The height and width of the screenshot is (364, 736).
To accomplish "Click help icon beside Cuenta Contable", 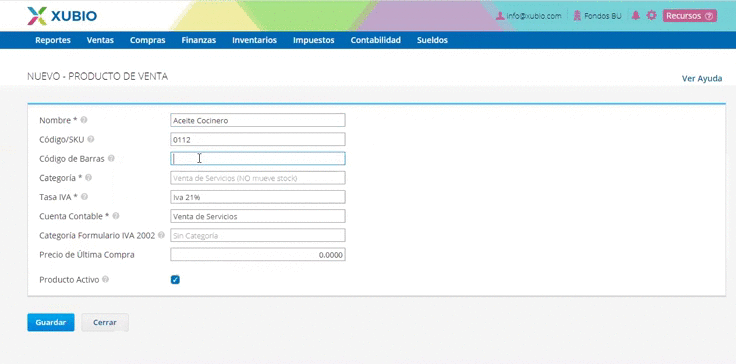I will 116,216.
